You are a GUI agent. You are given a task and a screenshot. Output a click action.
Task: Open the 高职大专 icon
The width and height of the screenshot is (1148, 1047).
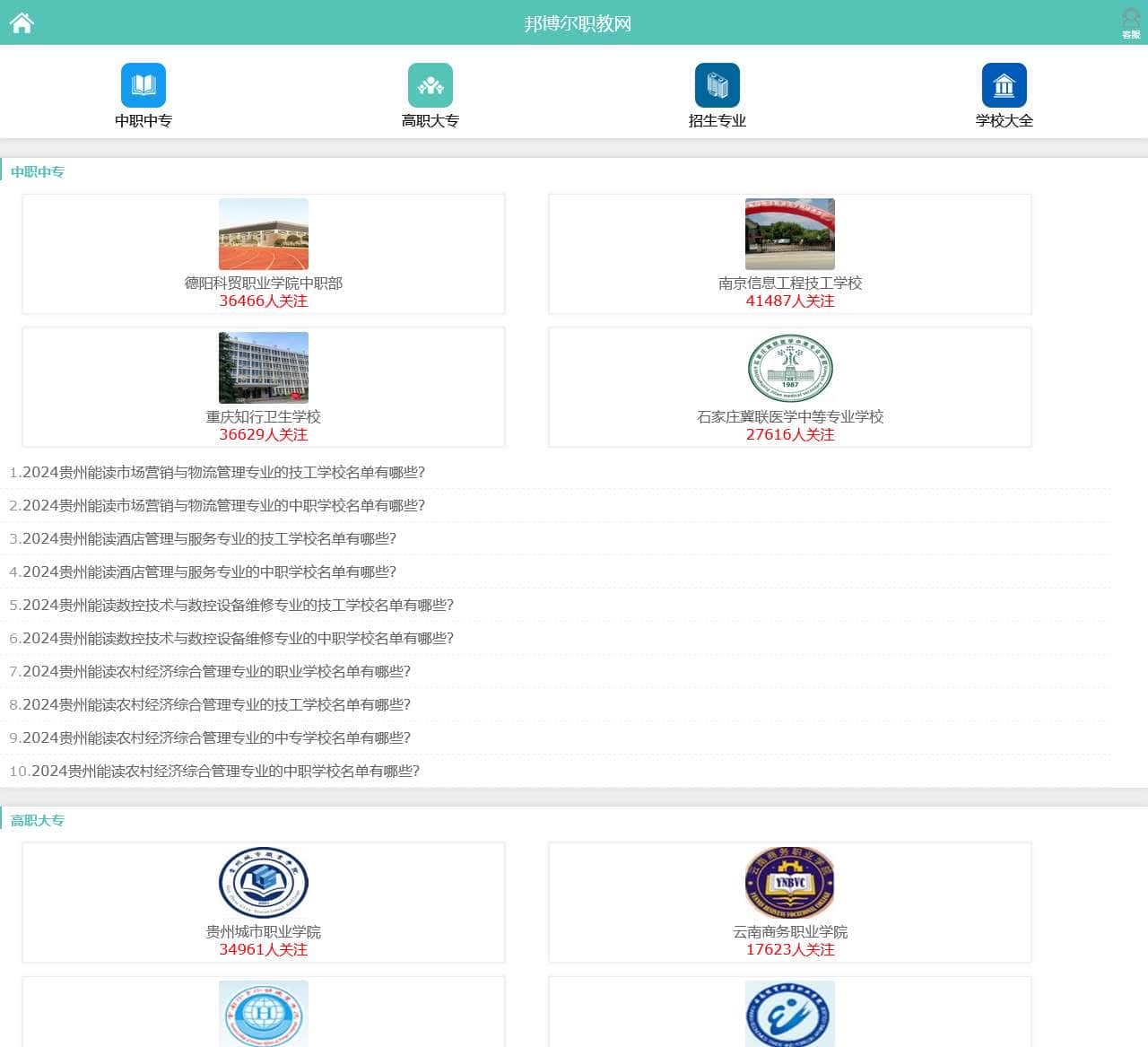coord(430,85)
